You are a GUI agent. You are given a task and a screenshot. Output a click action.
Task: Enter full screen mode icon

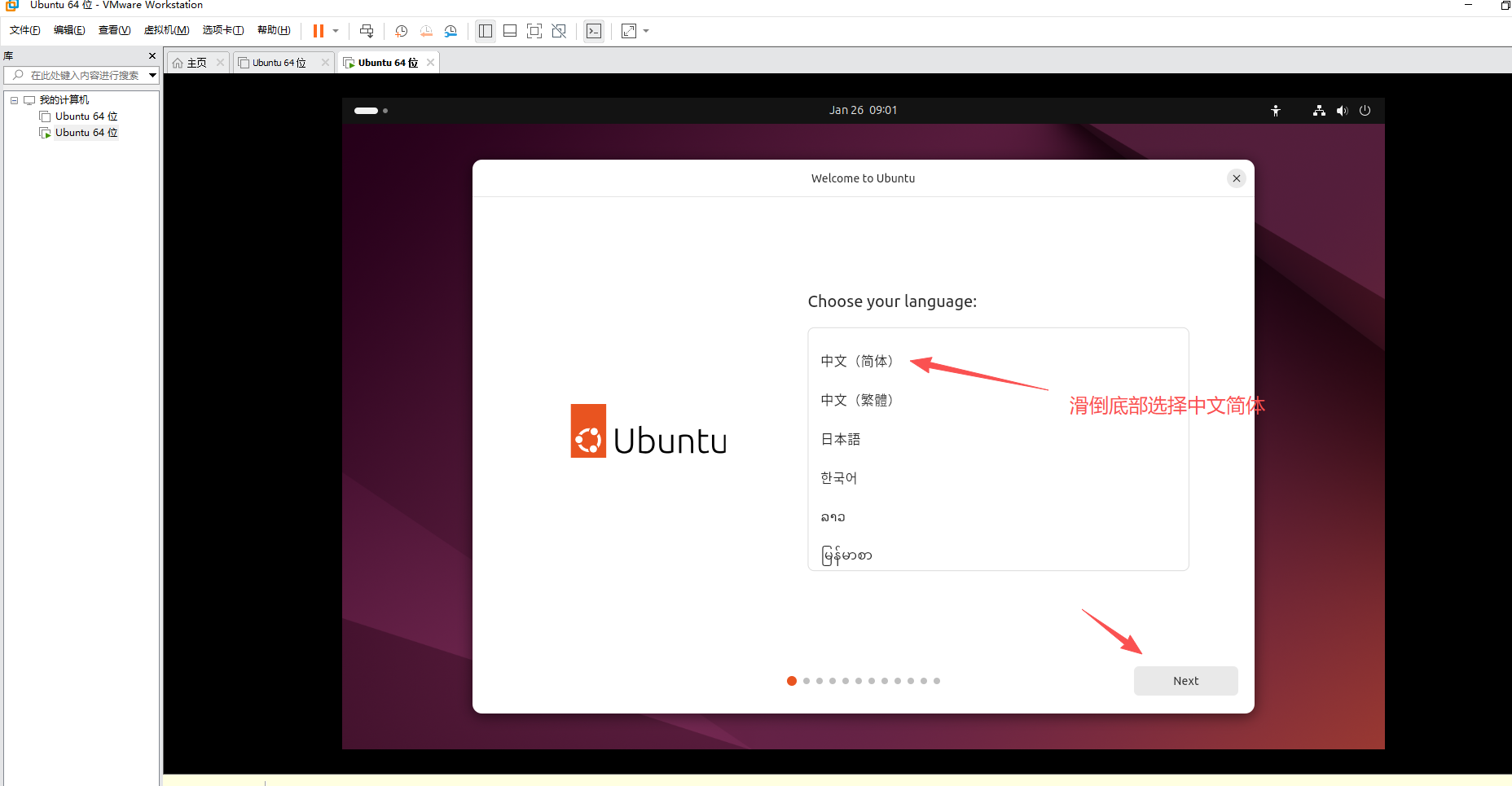tap(534, 31)
